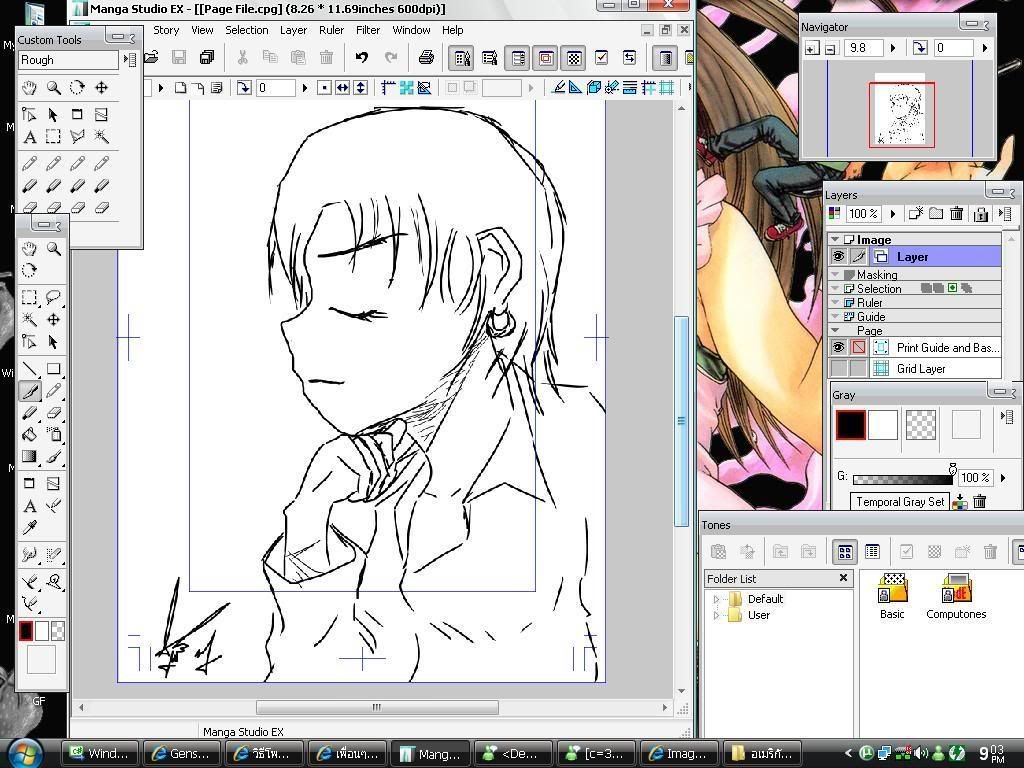Select the Eyedropper tool

[30, 527]
